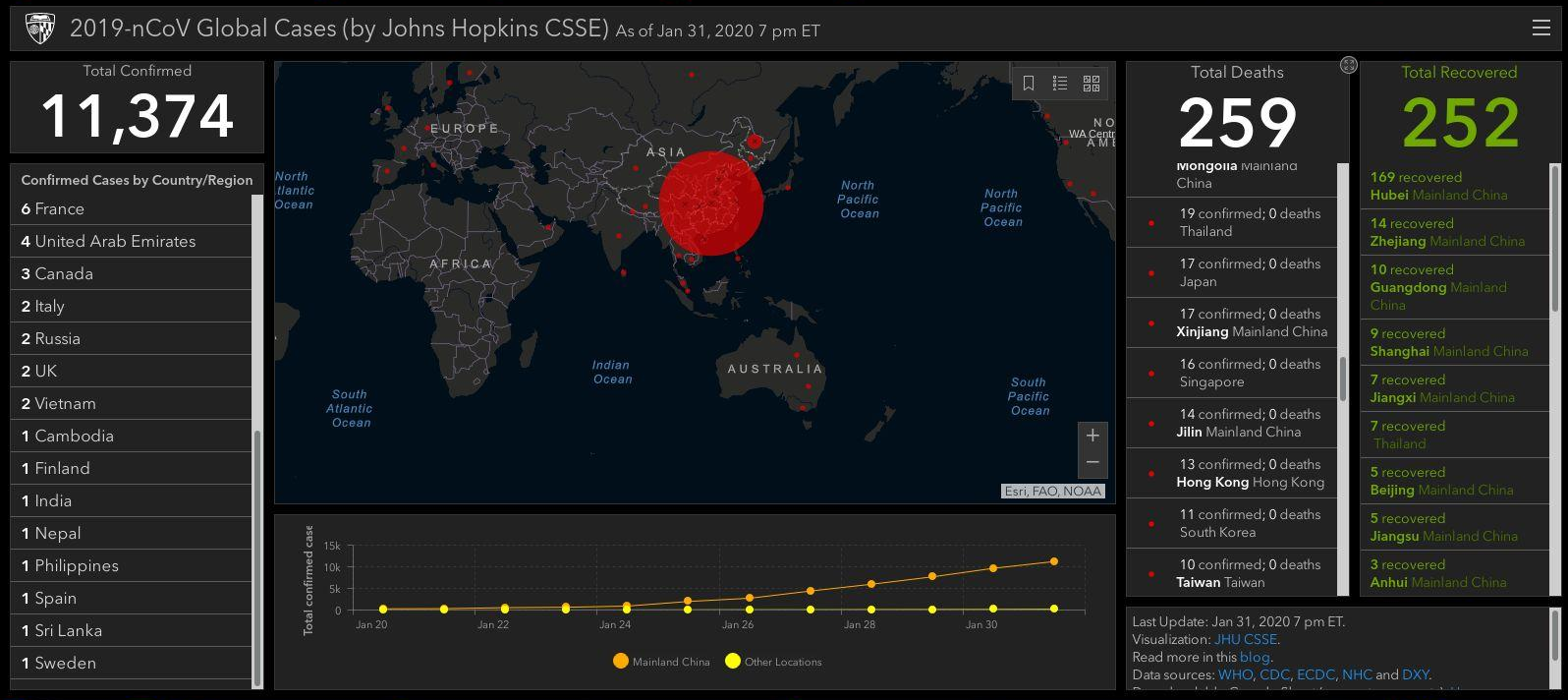Image resolution: width=1568 pixels, height=700 pixels.
Task: Select 4 United Arab Emirates row
Action: pyautogui.click(x=131, y=241)
